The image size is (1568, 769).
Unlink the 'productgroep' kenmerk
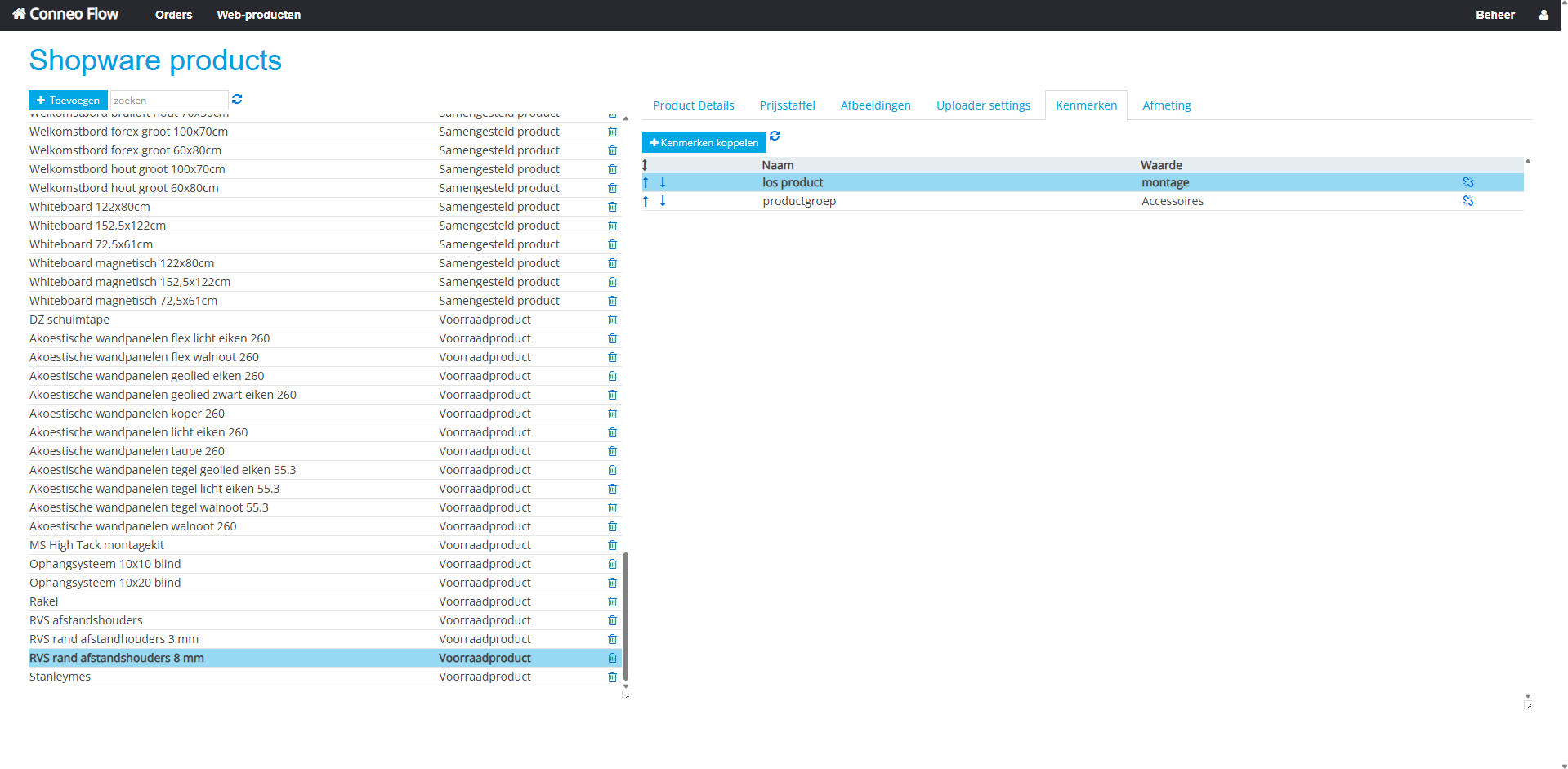[x=1467, y=201]
